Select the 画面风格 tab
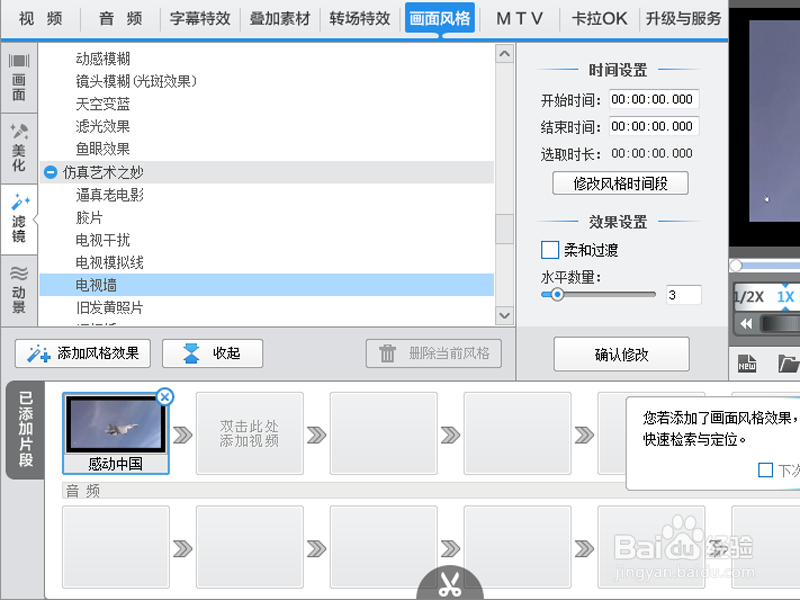The width and height of the screenshot is (800, 600). click(x=440, y=18)
